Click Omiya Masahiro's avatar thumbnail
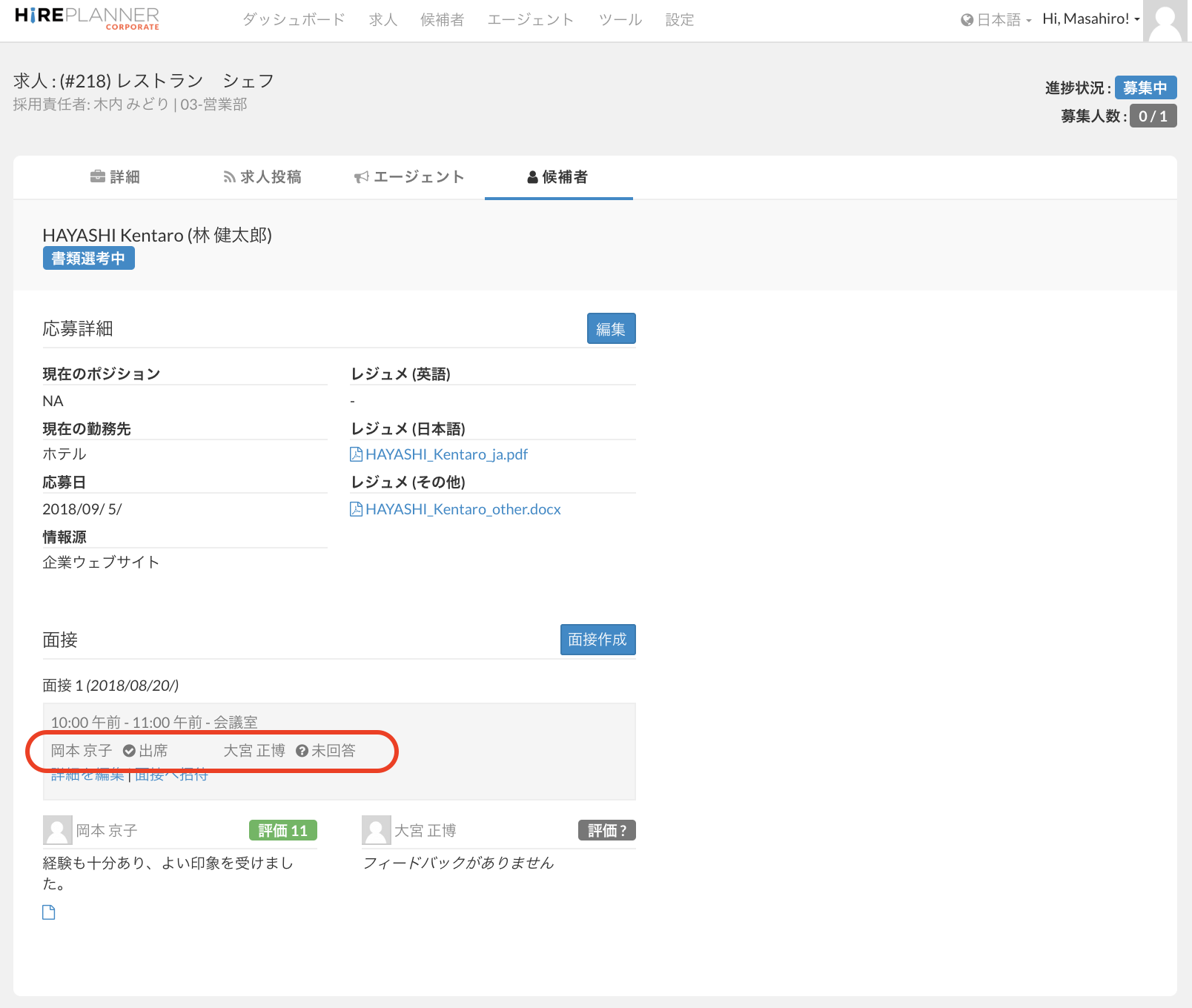 pos(376,830)
